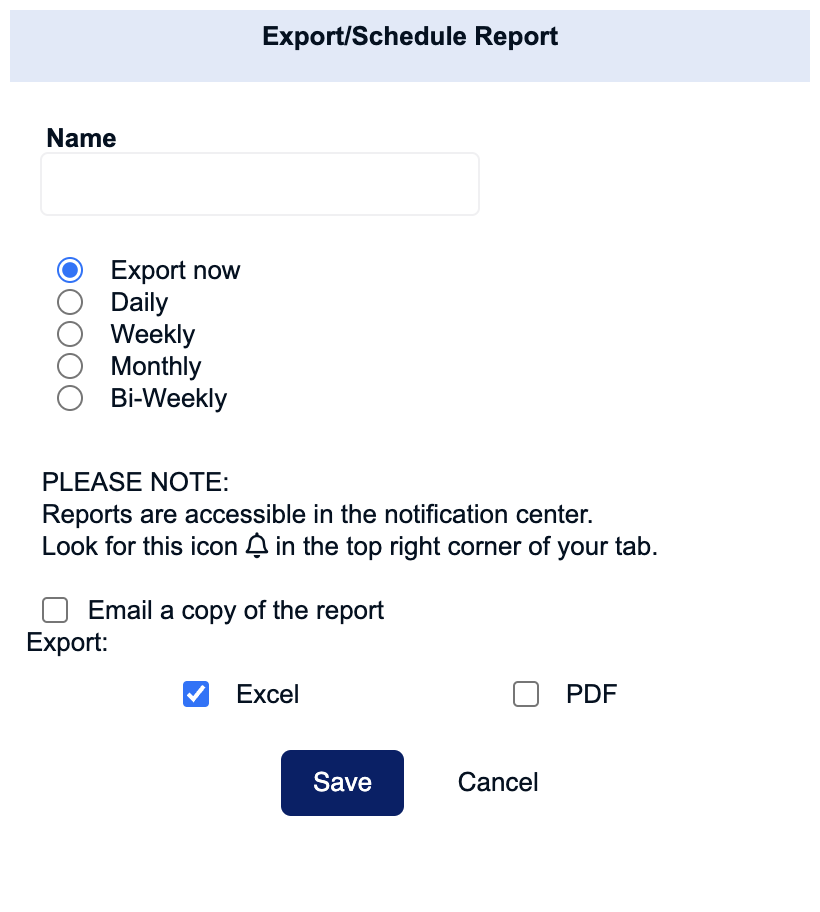Click the Excel label text
This screenshot has height=912, width=820.
(x=268, y=694)
